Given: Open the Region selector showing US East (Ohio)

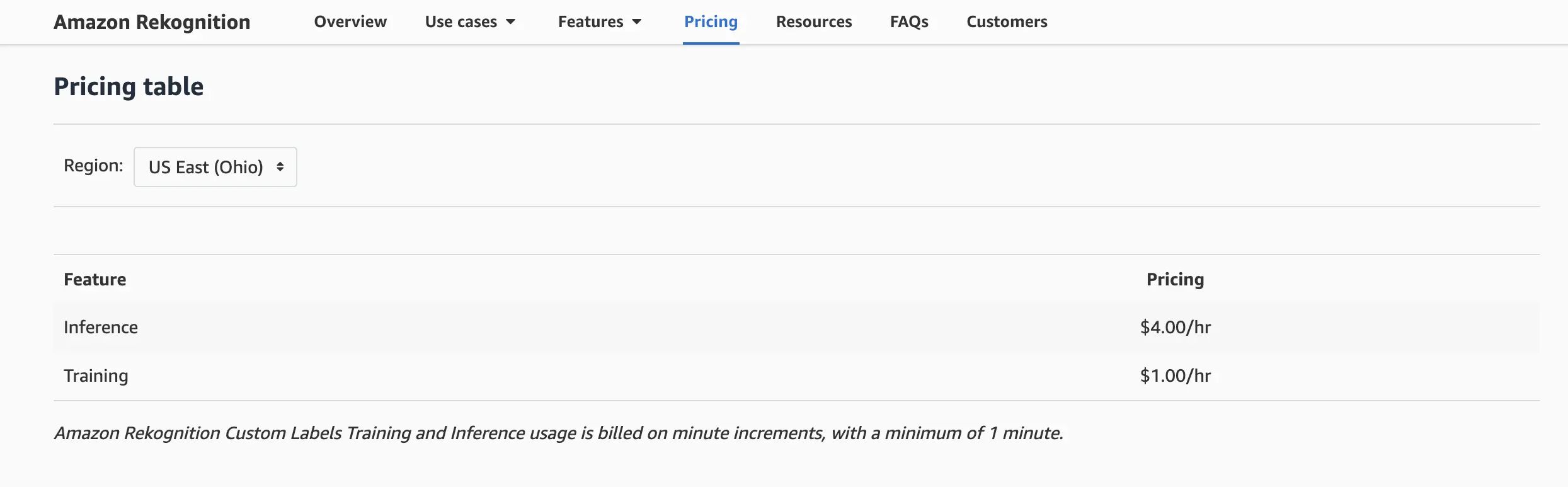Looking at the screenshot, I should point(215,167).
